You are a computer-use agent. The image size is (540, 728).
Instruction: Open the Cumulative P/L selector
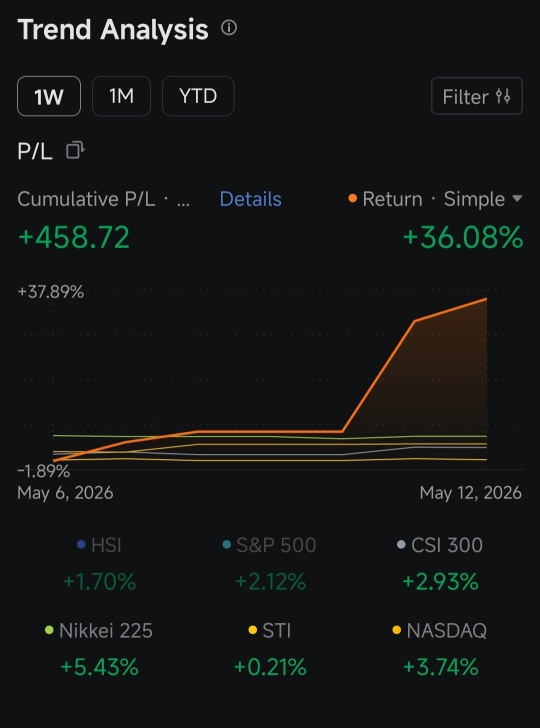[x=104, y=199]
